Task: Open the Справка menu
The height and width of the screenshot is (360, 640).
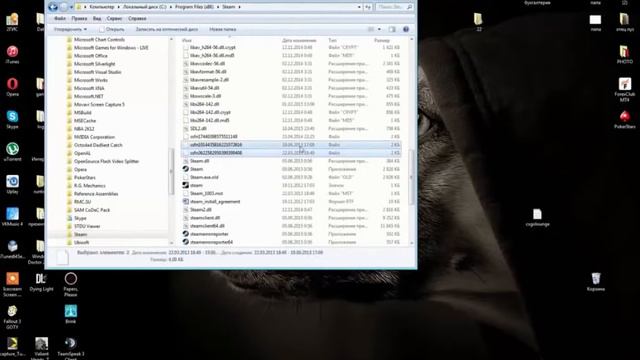Action: (137, 18)
